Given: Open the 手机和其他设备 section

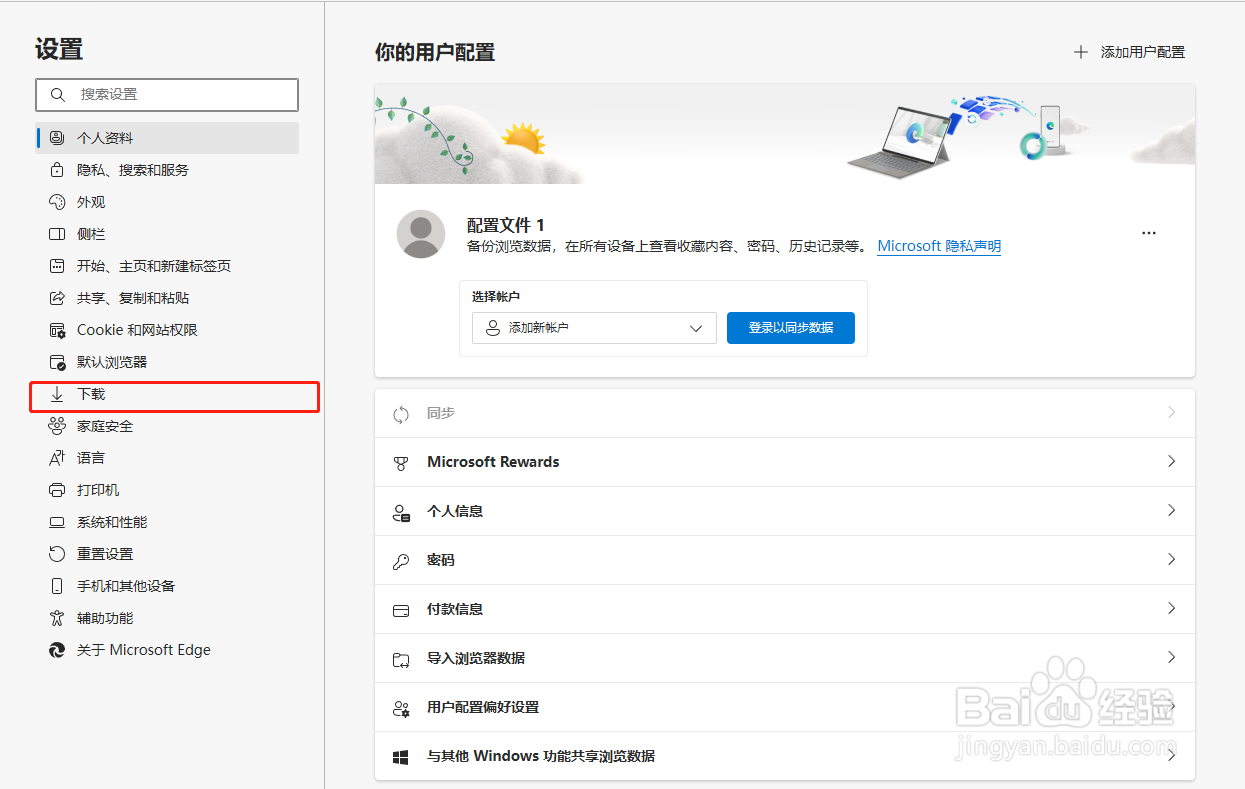Looking at the screenshot, I should [167, 586].
